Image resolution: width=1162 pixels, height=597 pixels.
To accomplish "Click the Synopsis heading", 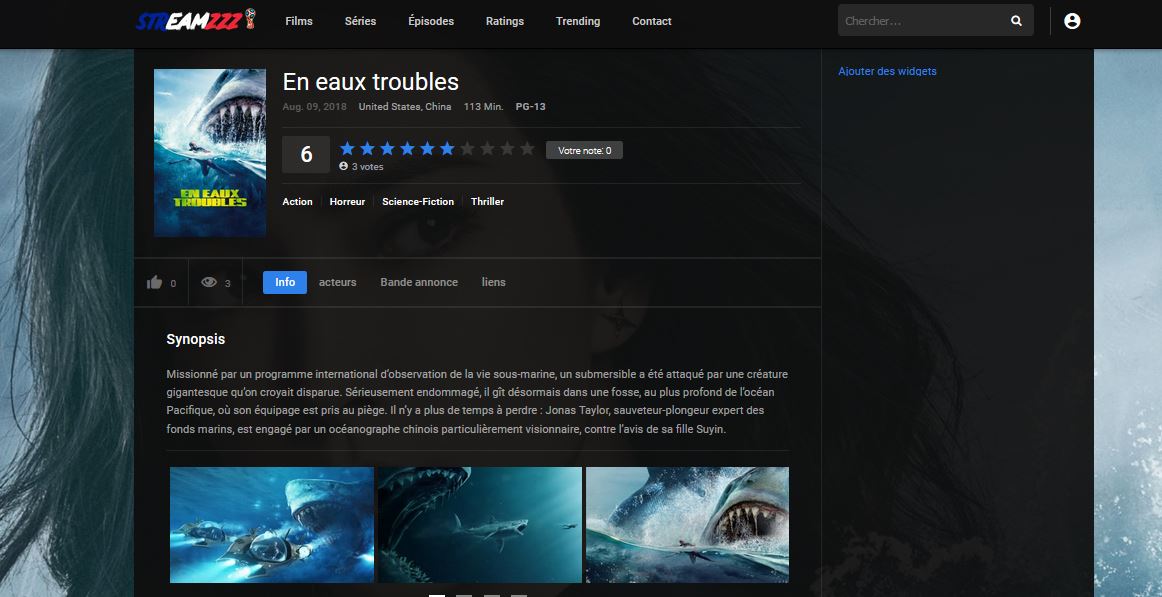I will tap(196, 339).
